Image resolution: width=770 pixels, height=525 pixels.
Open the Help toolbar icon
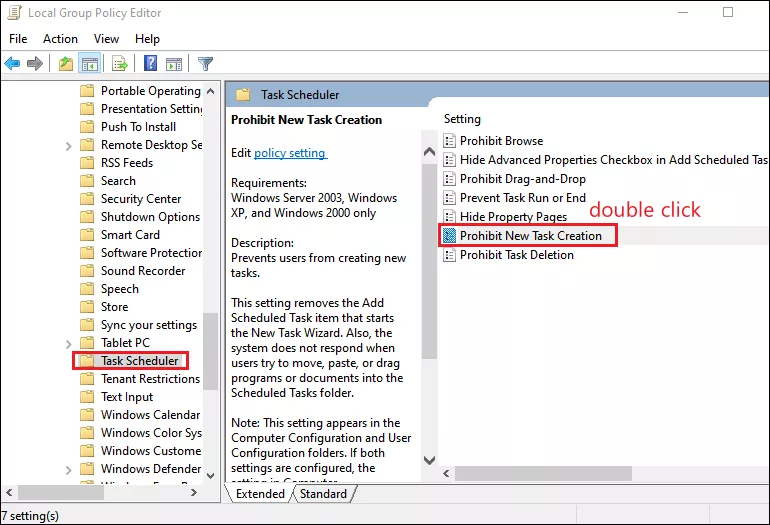150,63
